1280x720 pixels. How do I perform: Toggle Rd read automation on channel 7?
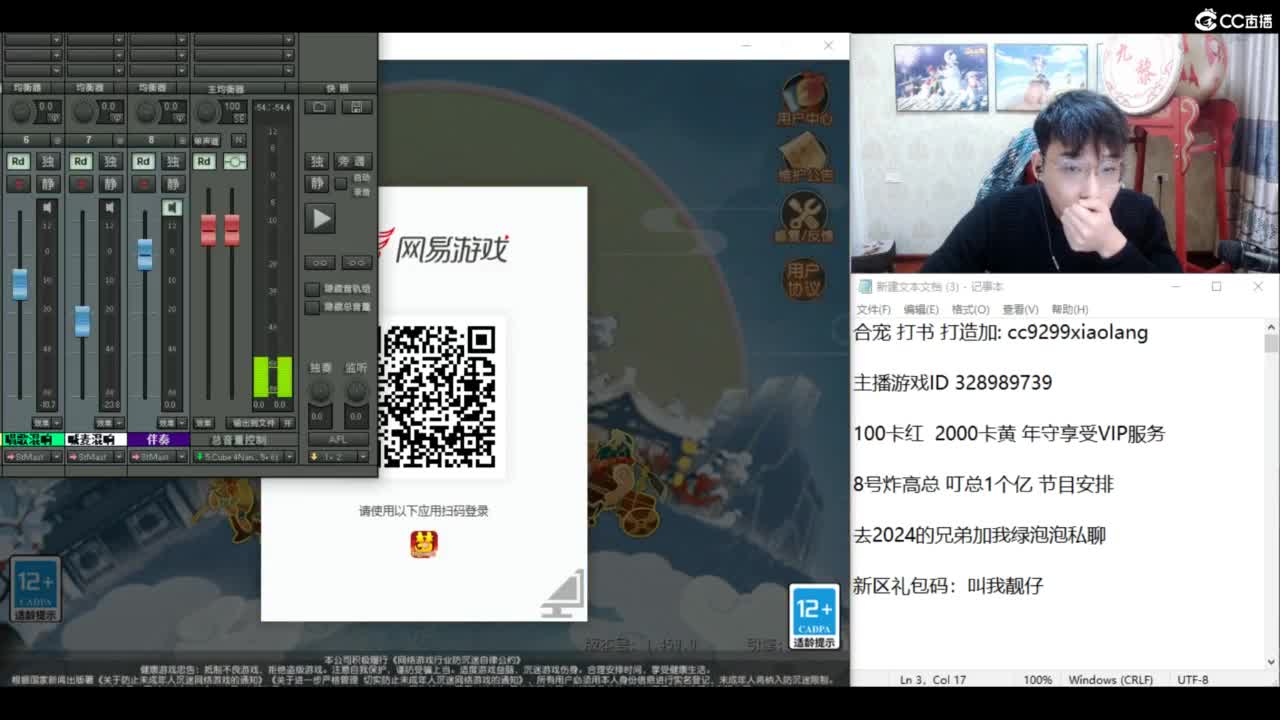(81, 161)
